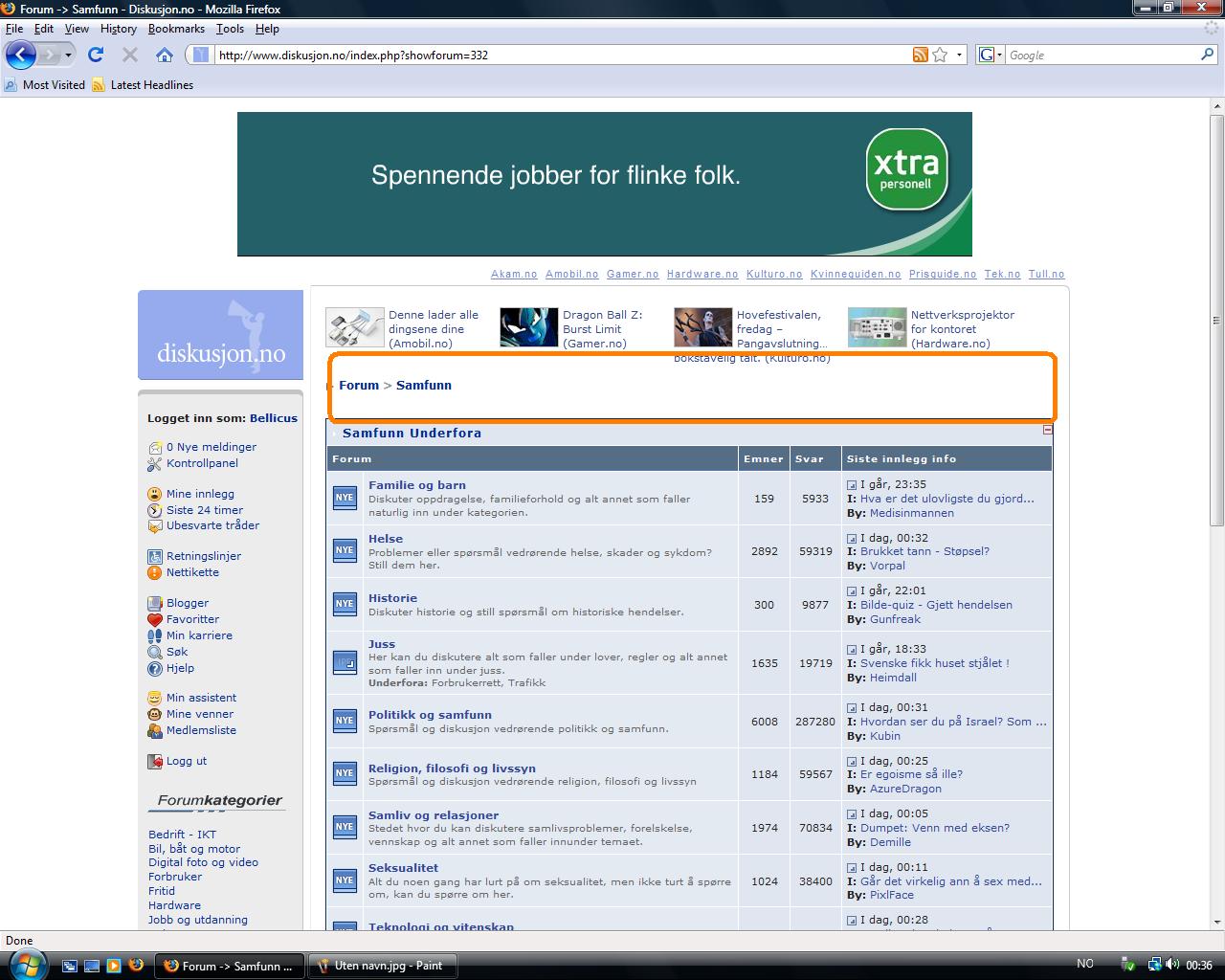Click the Retningslinjer icon
Screen dimensions: 1225x980
(155, 556)
